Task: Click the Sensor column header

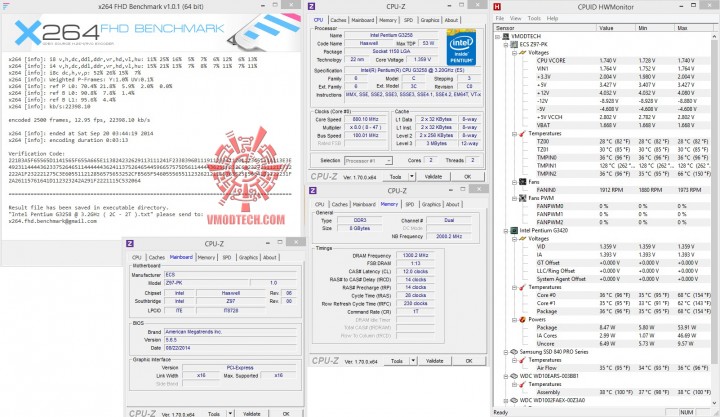Action: click(x=545, y=28)
